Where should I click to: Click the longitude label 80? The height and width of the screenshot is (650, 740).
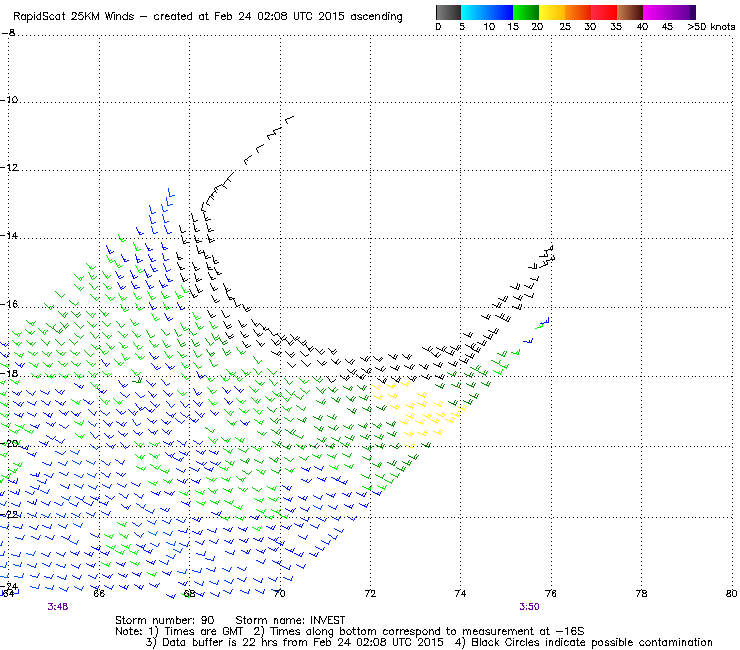pyautogui.click(x=732, y=593)
